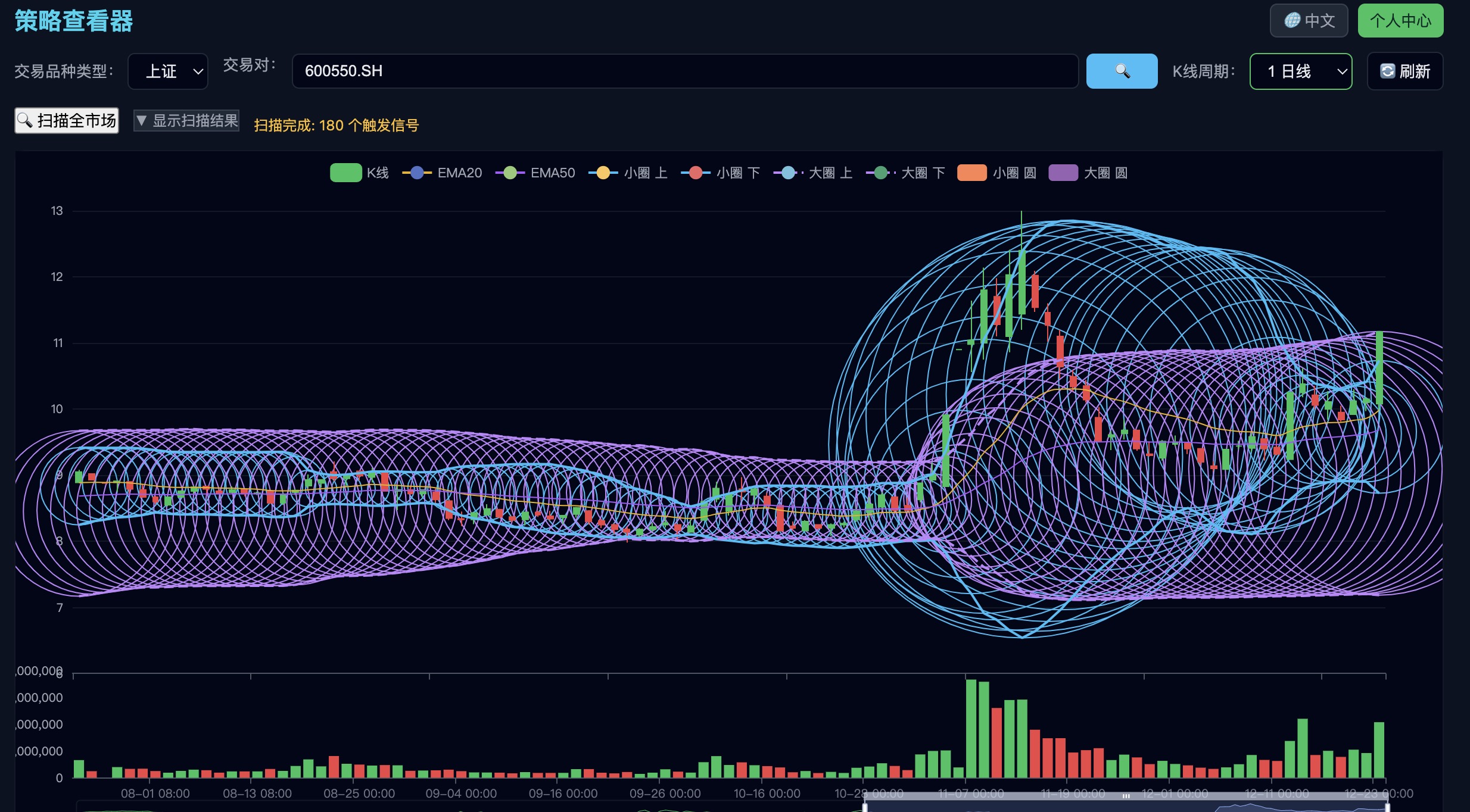The width and height of the screenshot is (1470, 812).
Task: Click 扫描全市场 scan button
Action: point(67,121)
